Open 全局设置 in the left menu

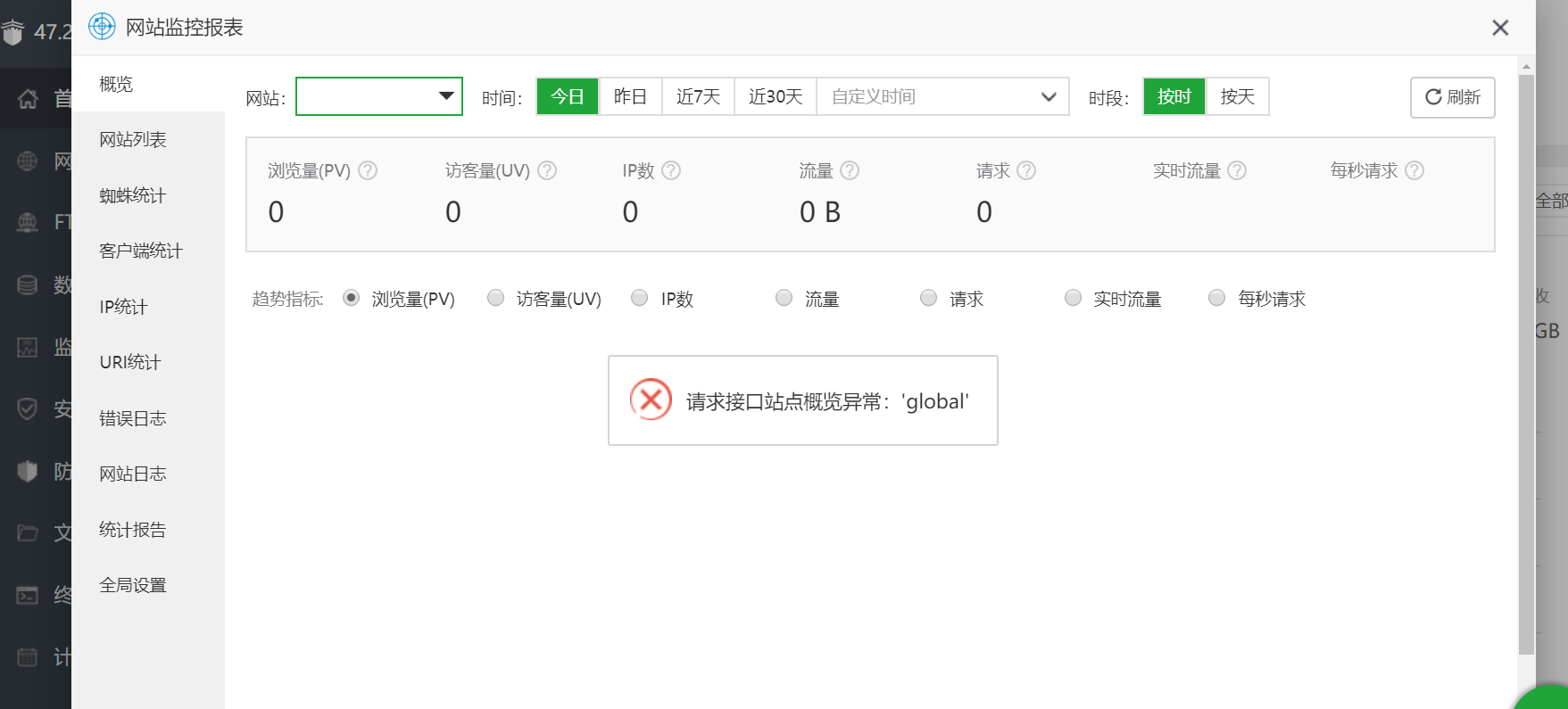(148, 585)
